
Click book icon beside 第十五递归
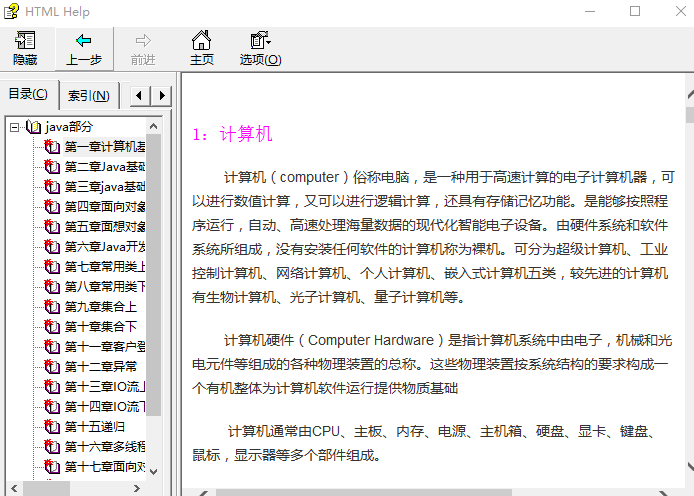point(52,427)
